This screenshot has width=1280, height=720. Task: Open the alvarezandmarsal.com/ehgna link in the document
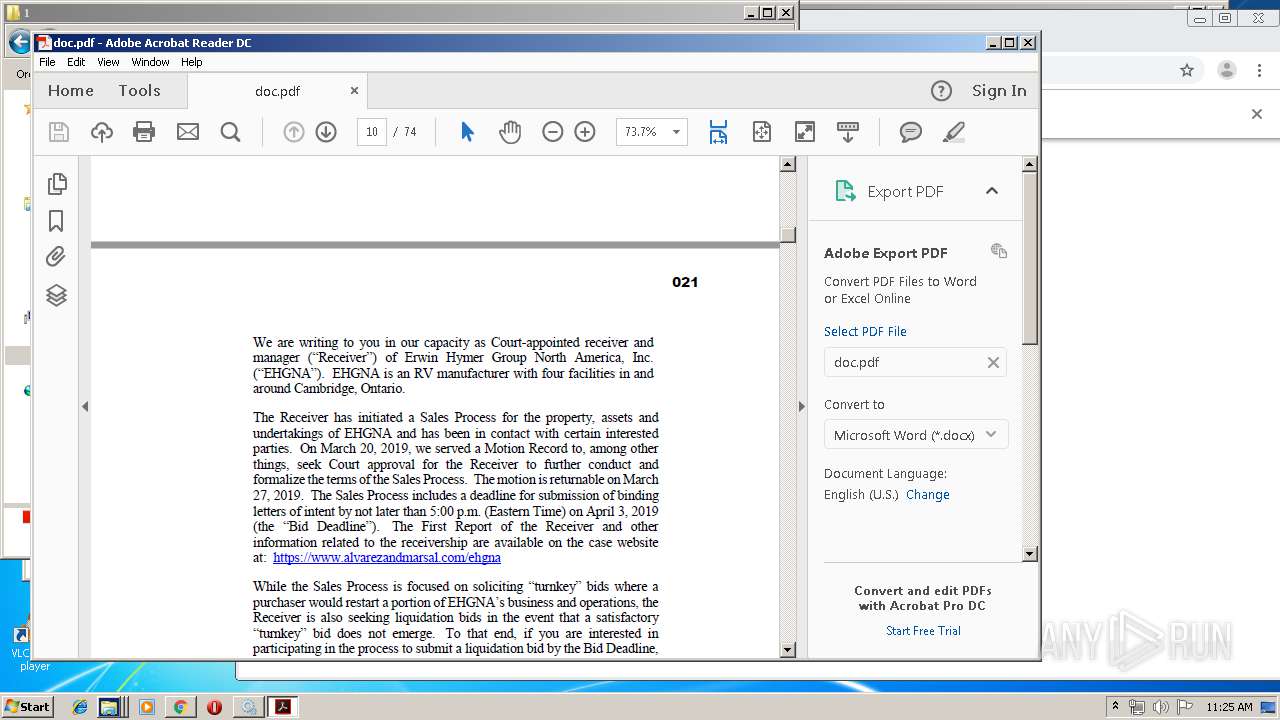pos(387,558)
